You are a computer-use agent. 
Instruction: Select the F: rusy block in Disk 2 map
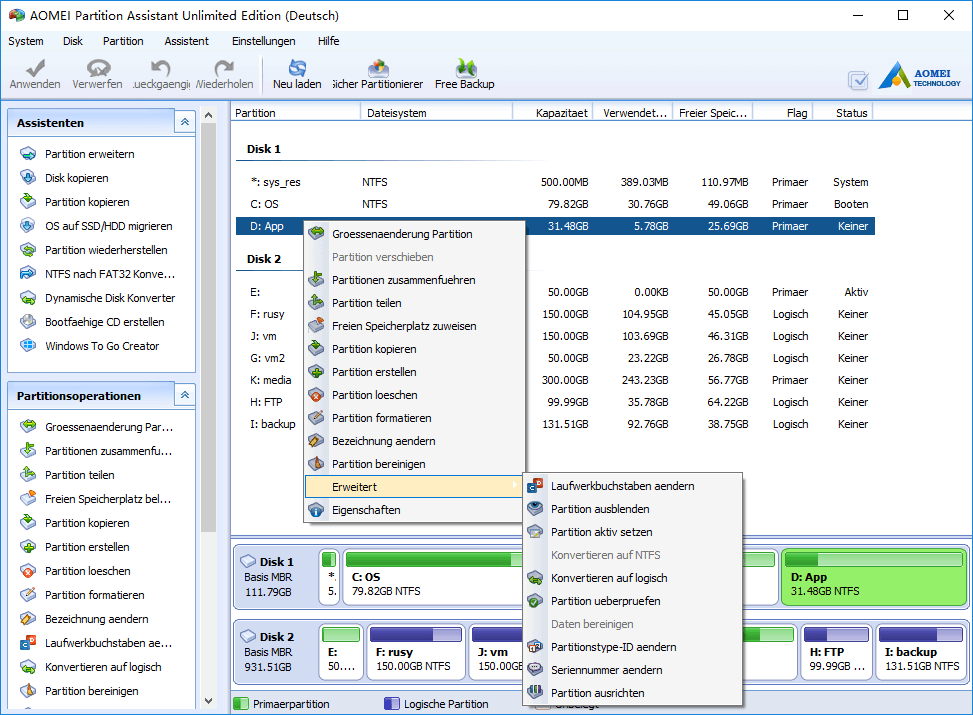[x=416, y=652]
